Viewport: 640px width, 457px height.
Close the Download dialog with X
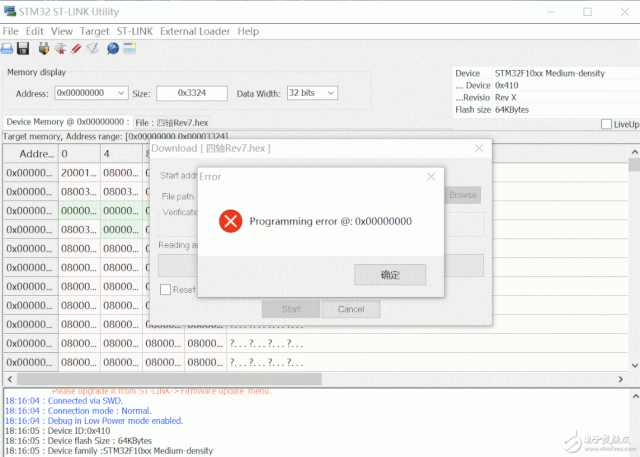click(x=479, y=148)
